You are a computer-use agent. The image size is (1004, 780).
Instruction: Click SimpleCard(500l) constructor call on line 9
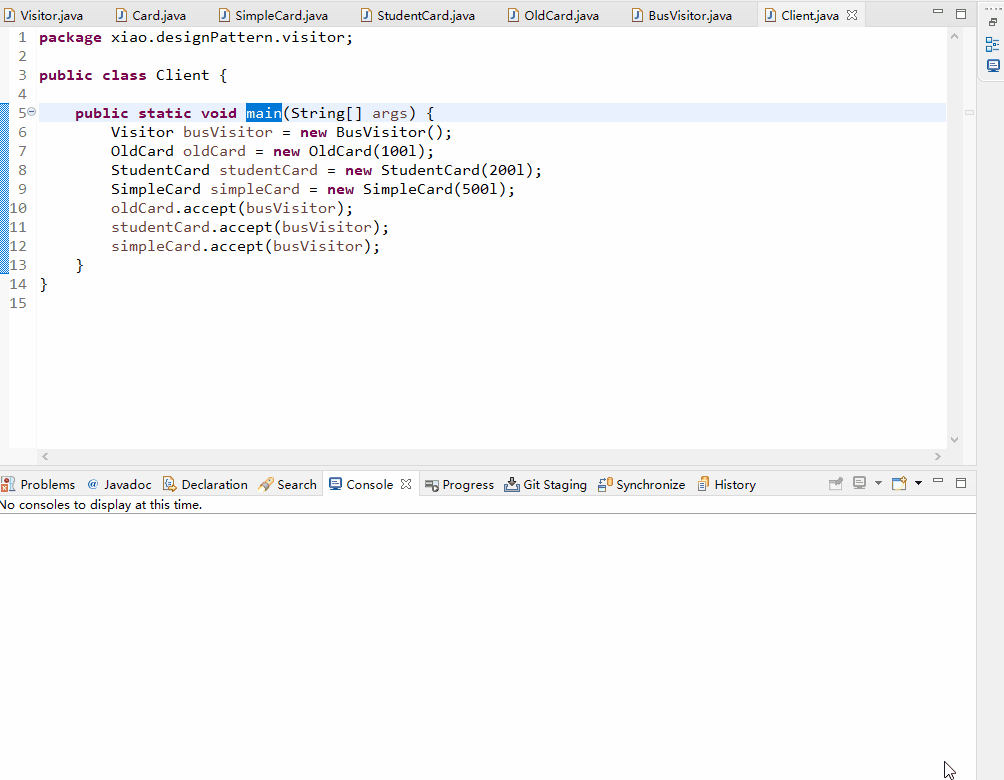(435, 190)
